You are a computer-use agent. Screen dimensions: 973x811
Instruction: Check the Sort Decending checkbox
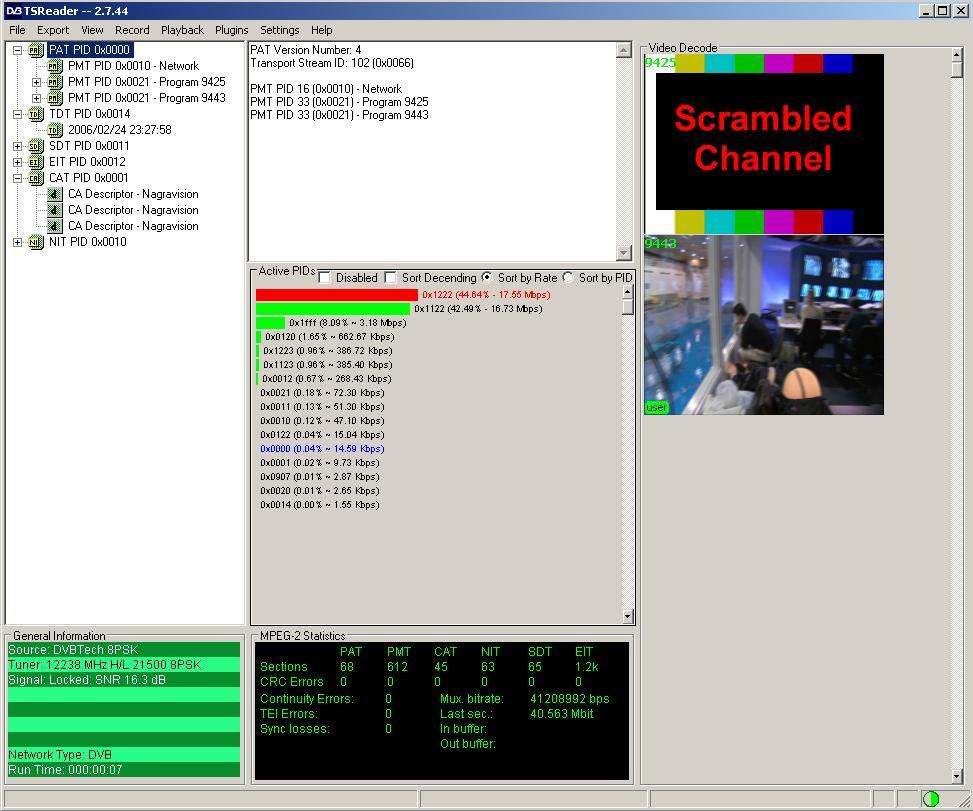[x=391, y=277]
